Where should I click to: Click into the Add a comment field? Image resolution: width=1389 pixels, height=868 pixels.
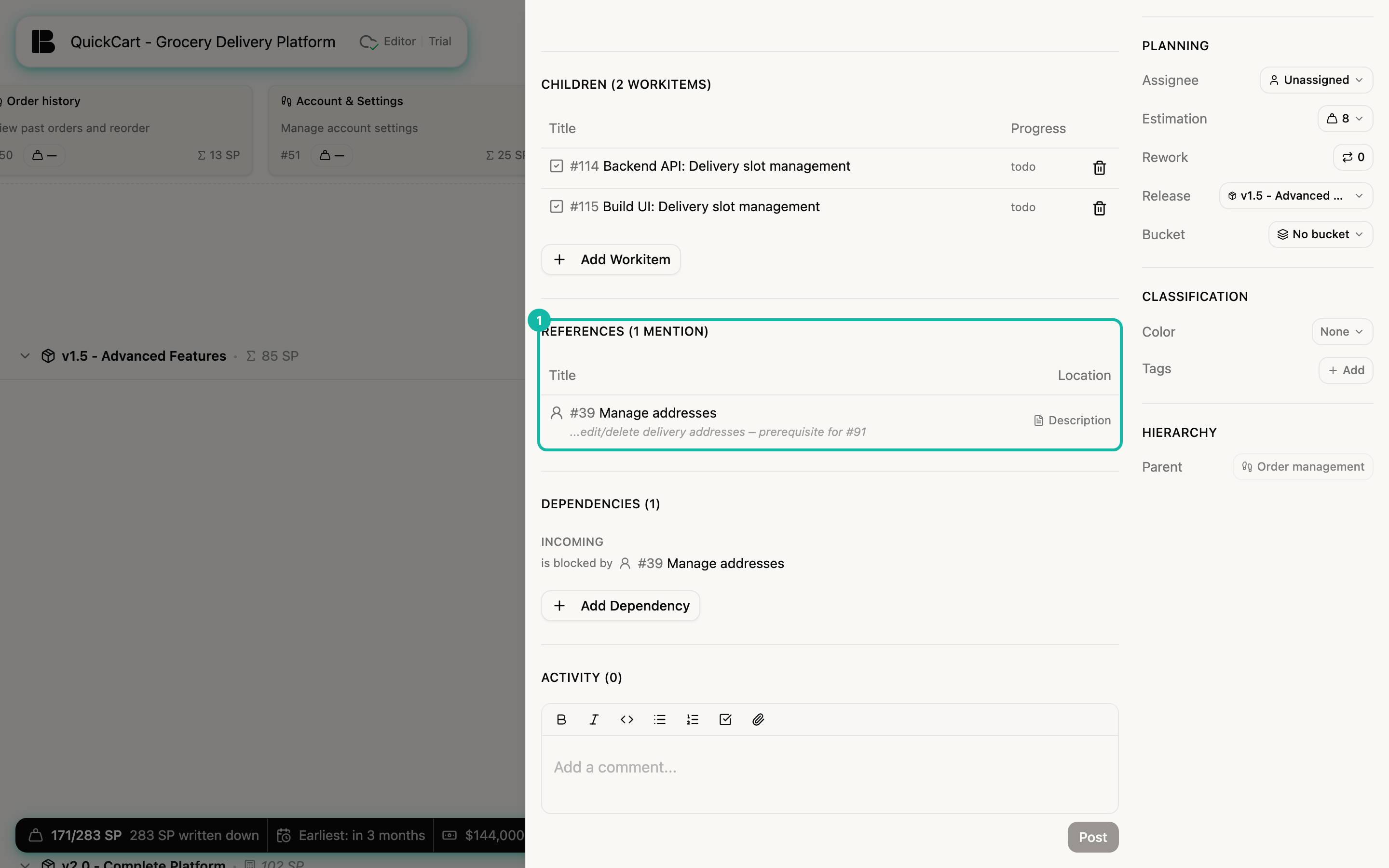pos(830,774)
